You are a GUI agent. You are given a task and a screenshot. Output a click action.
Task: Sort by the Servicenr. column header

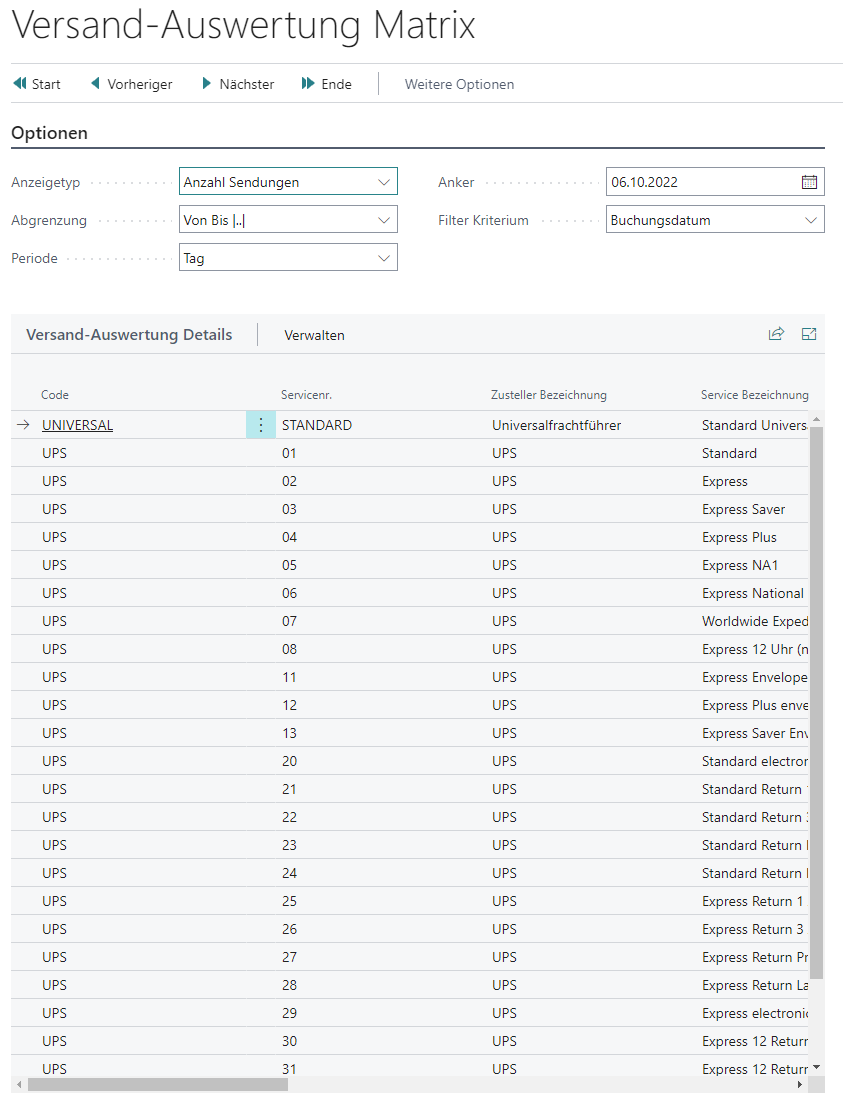[306, 395]
